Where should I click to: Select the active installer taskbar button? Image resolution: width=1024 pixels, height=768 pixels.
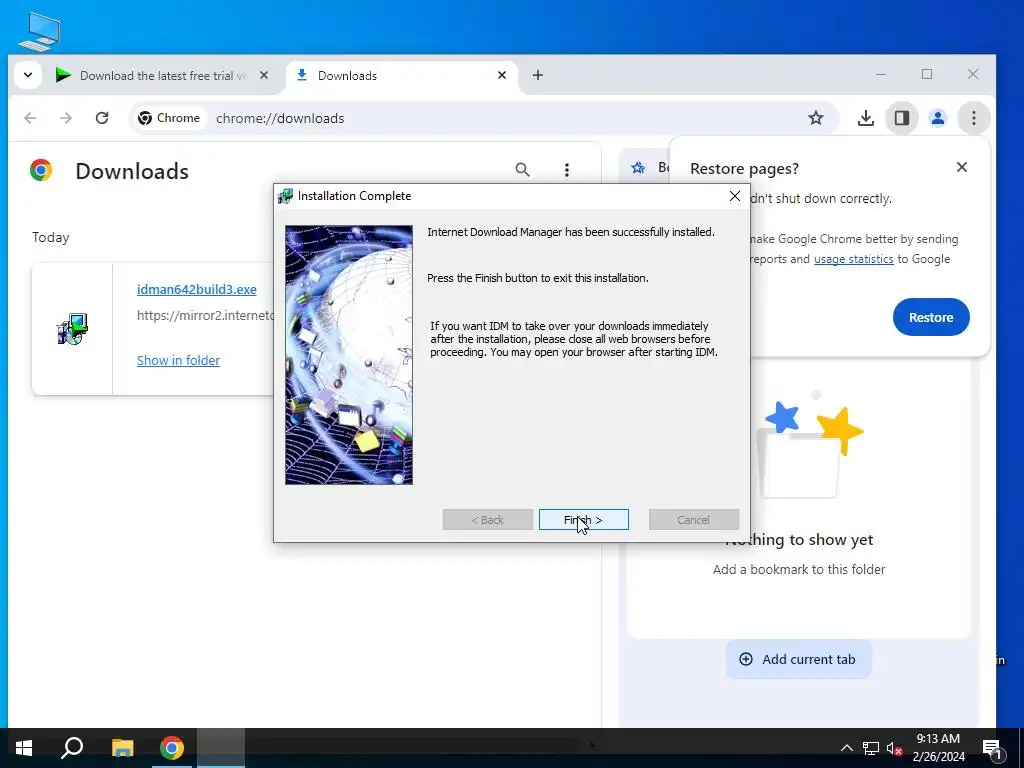point(221,748)
